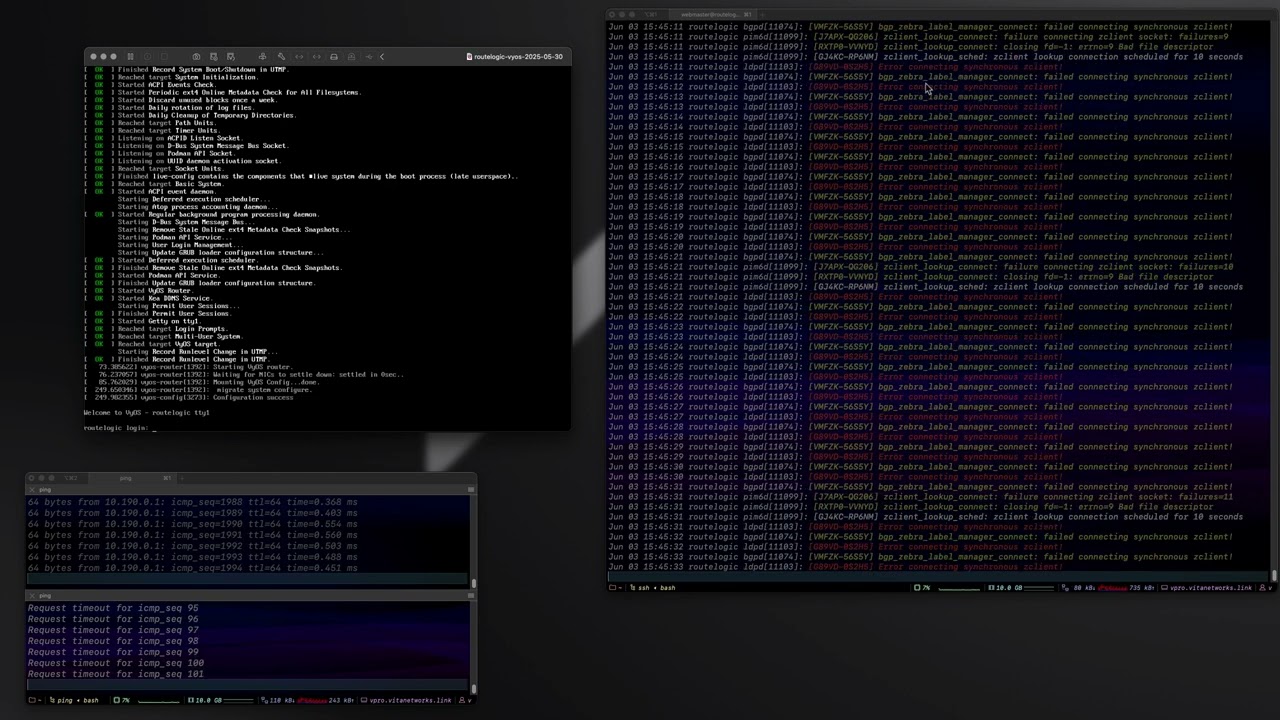Image resolution: width=1280 pixels, height=720 pixels.
Task: Click the network throughput graph in ping window
Action: click(x=312, y=700)
